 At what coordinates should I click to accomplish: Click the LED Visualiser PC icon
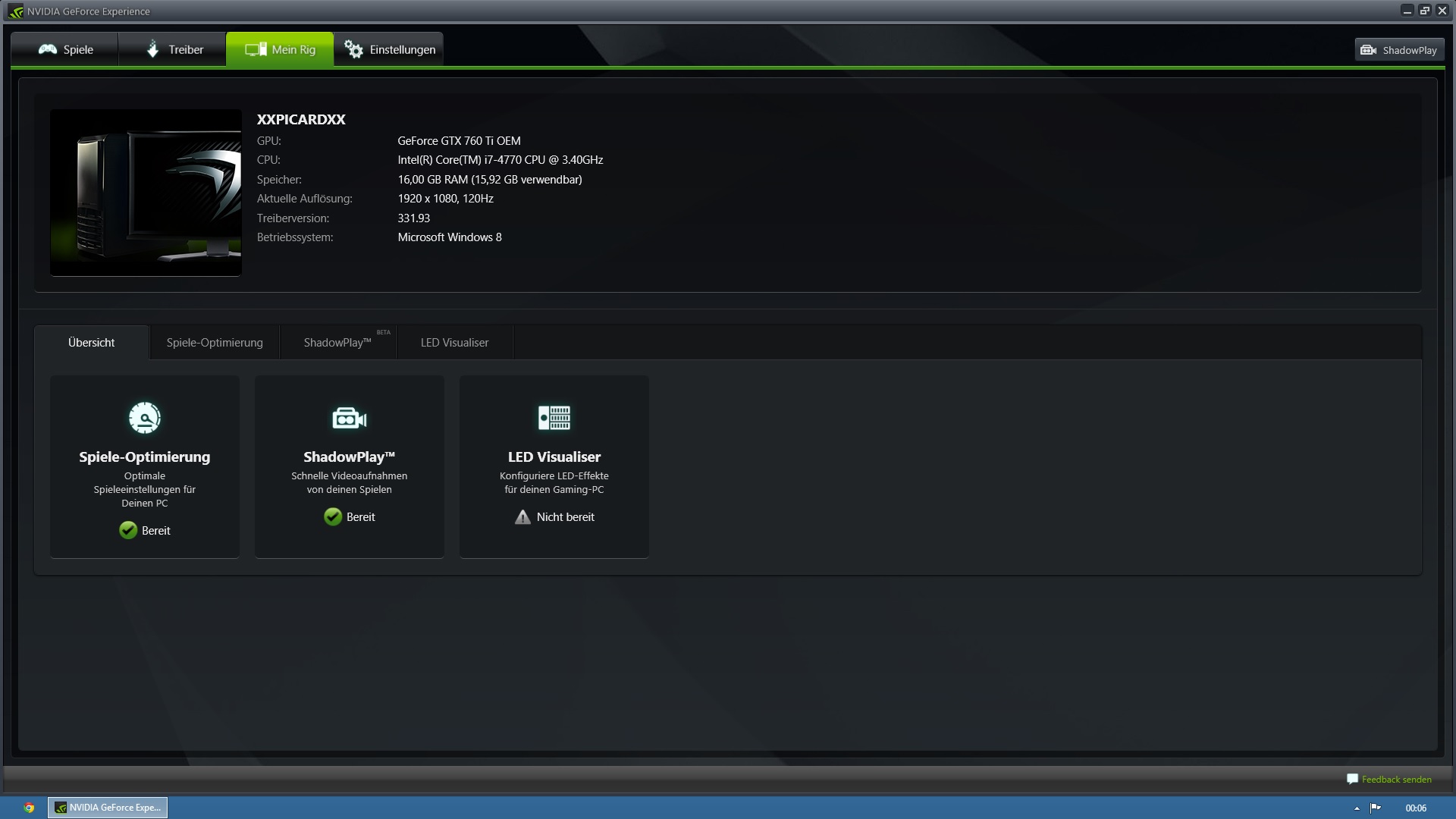554,418
